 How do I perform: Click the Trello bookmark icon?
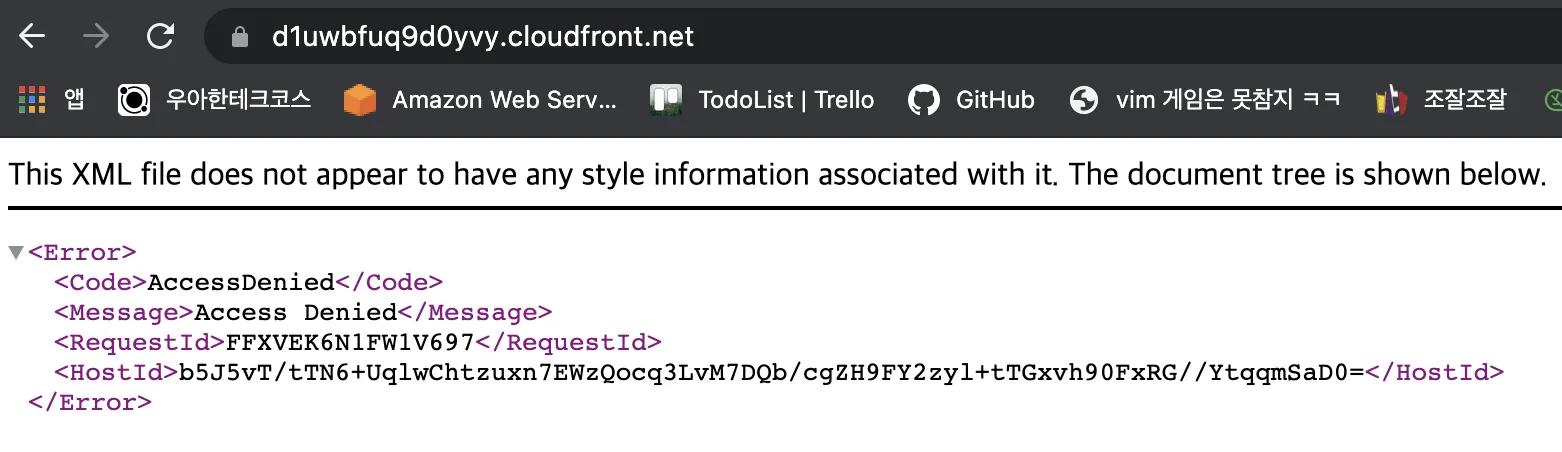[666, 100]
